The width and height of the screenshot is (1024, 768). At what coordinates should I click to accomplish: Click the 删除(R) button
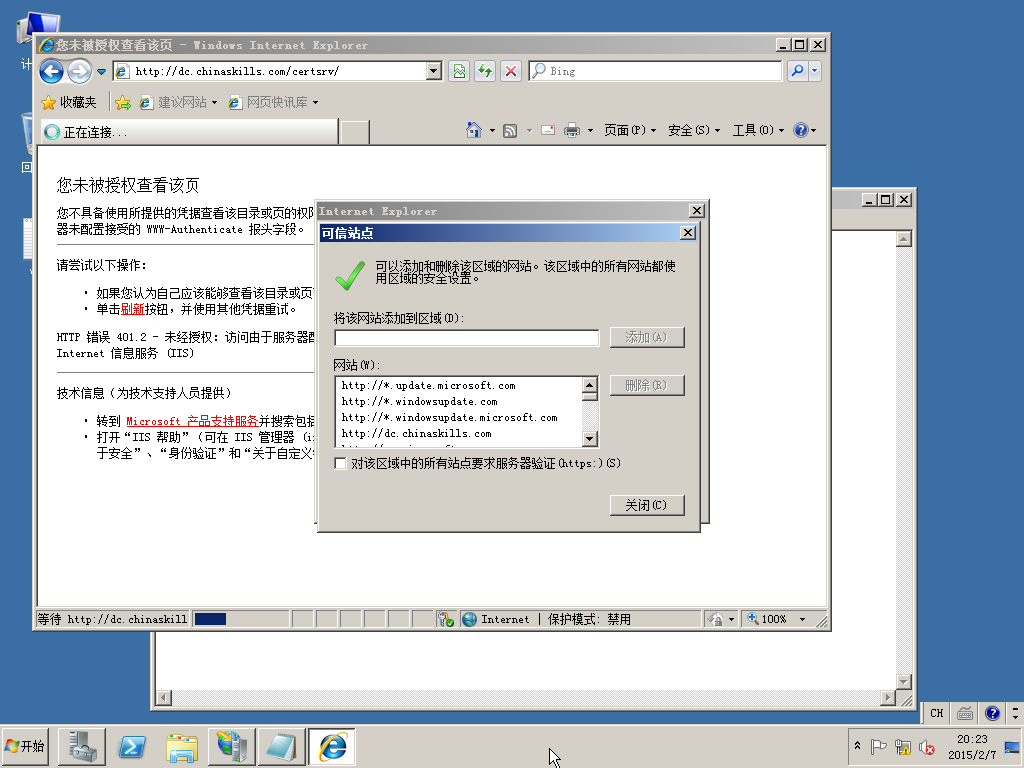[647, 385]
